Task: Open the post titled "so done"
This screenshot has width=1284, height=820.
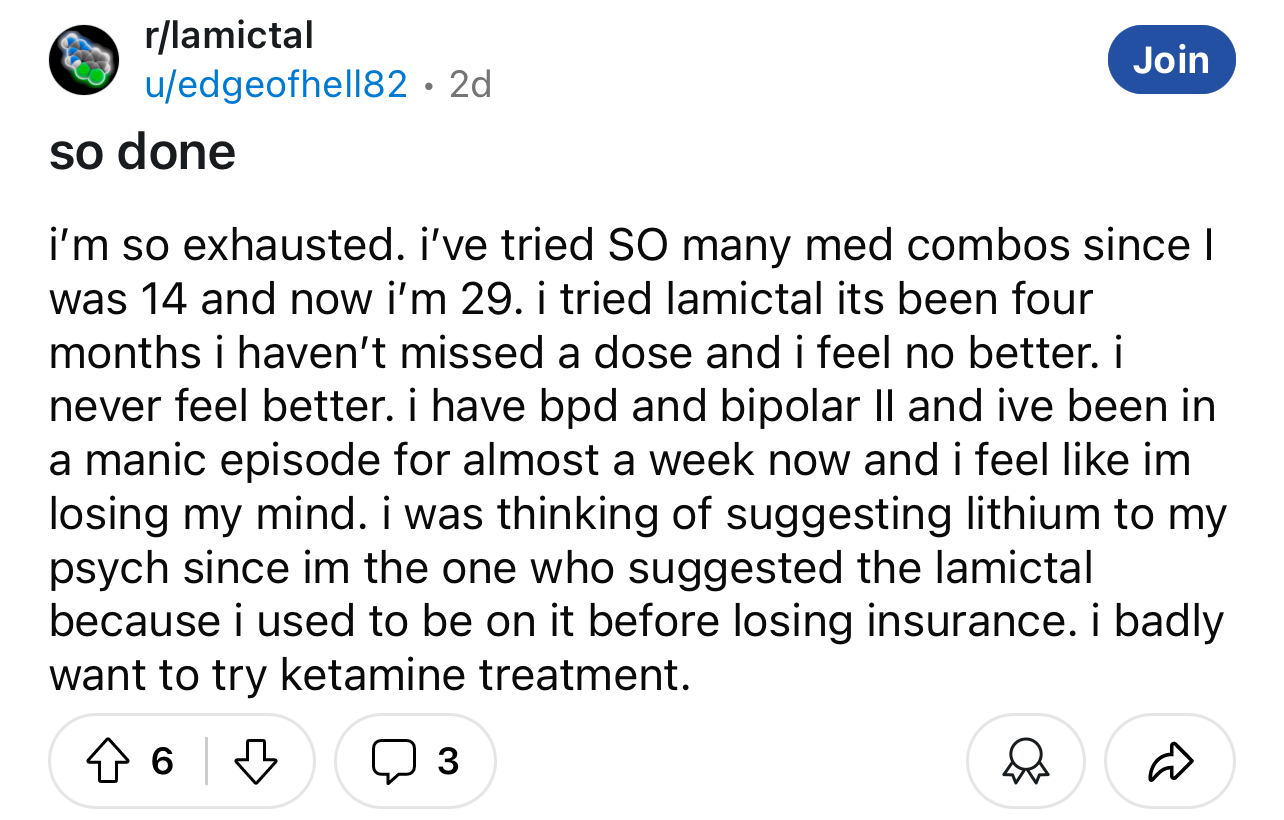Action: (143, 152)
